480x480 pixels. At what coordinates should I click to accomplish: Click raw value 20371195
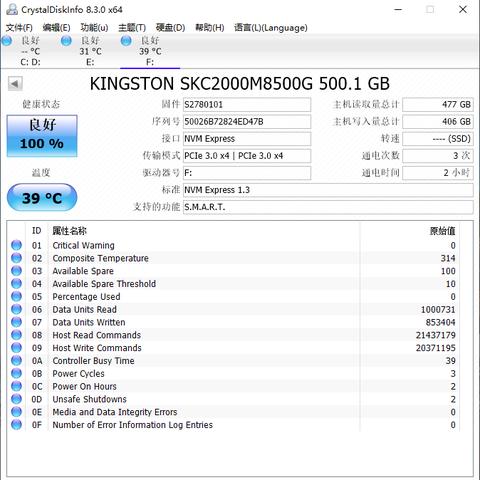tap(436, 348)
